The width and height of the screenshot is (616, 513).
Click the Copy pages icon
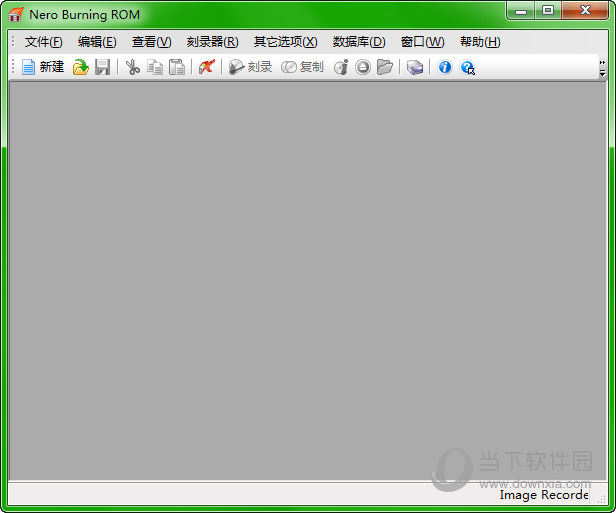click(155, 67)
